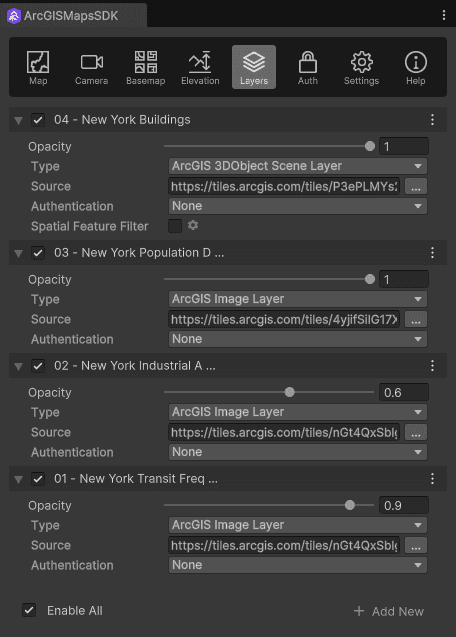Open Spatial Feature Filter gear settings
456x637 pixels.
(x=193, y=225)
